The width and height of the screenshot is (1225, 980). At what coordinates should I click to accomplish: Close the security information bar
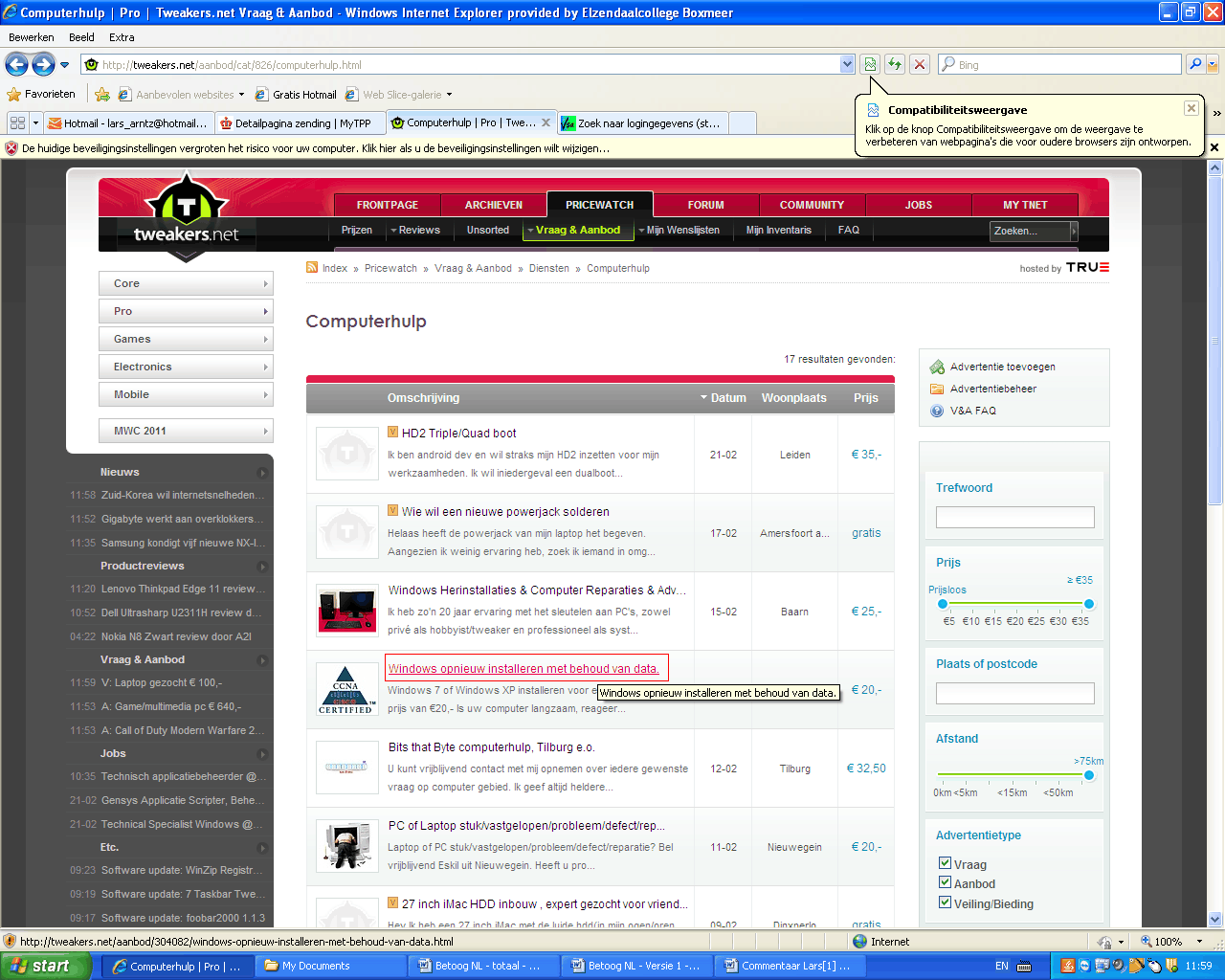coord(1214,147)
